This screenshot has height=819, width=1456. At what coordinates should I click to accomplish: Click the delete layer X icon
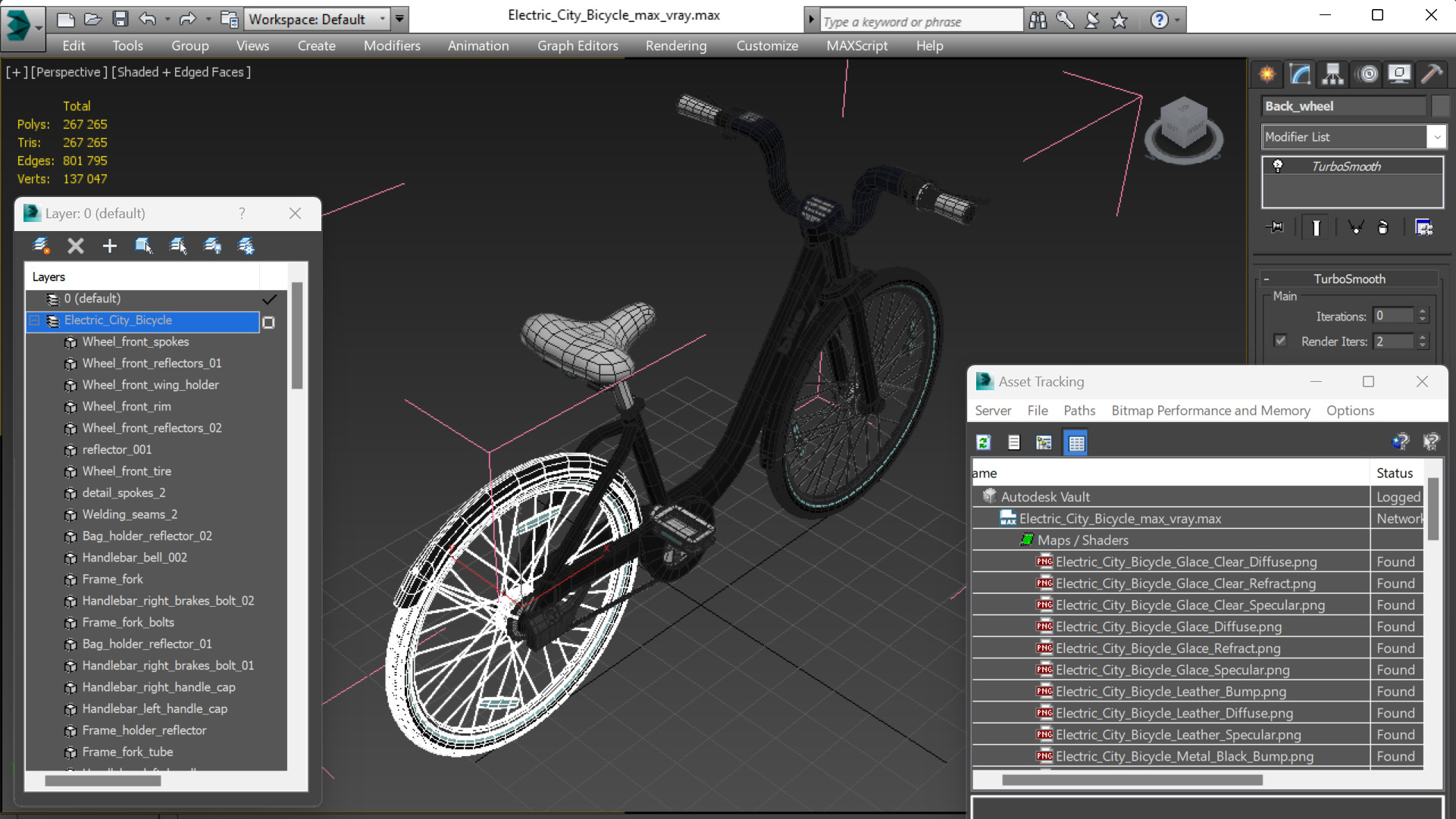coord(75,245)
